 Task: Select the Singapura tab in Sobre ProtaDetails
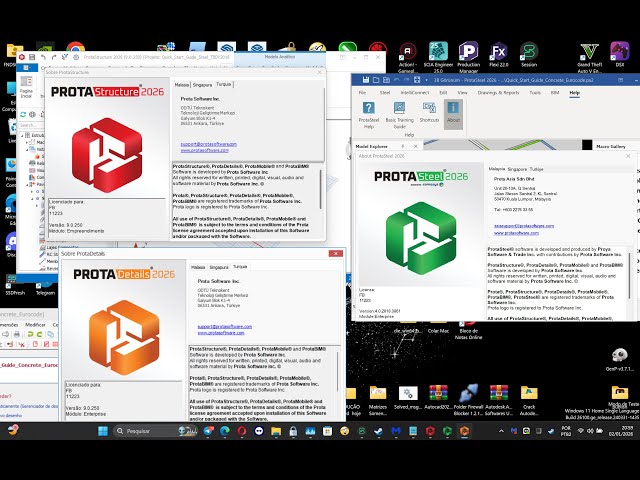click(x=219, y=267)
